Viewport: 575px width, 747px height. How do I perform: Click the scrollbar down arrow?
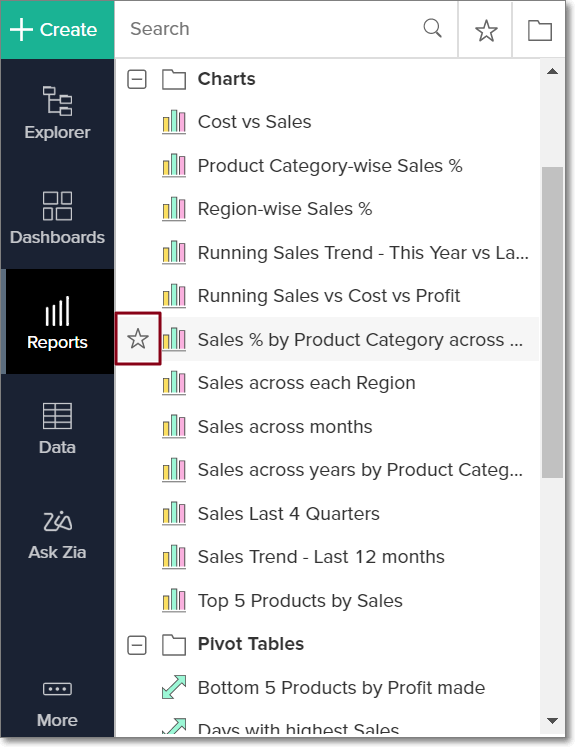tap(553, 721)
